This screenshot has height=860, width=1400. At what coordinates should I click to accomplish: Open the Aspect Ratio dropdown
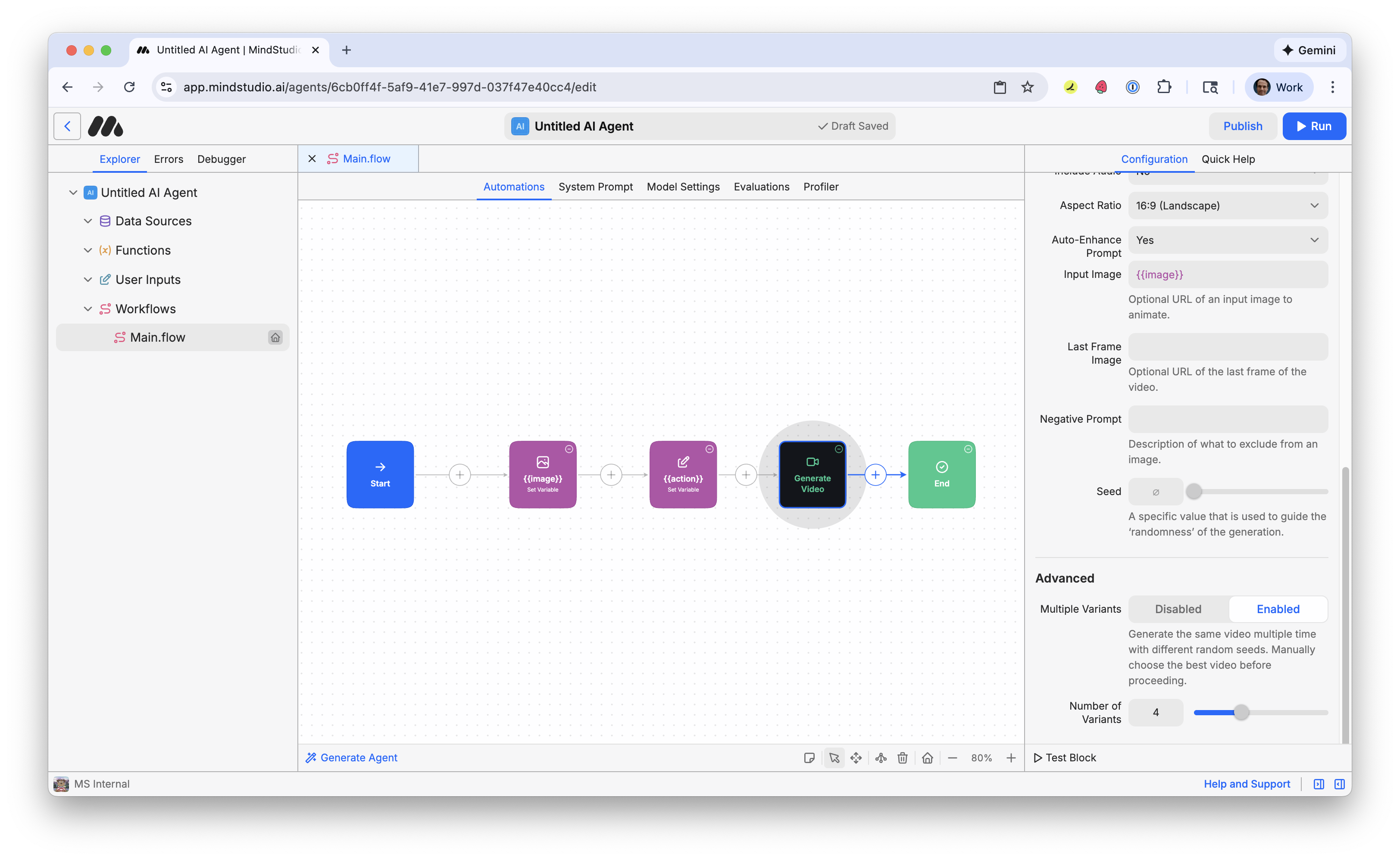[1228, 206]
